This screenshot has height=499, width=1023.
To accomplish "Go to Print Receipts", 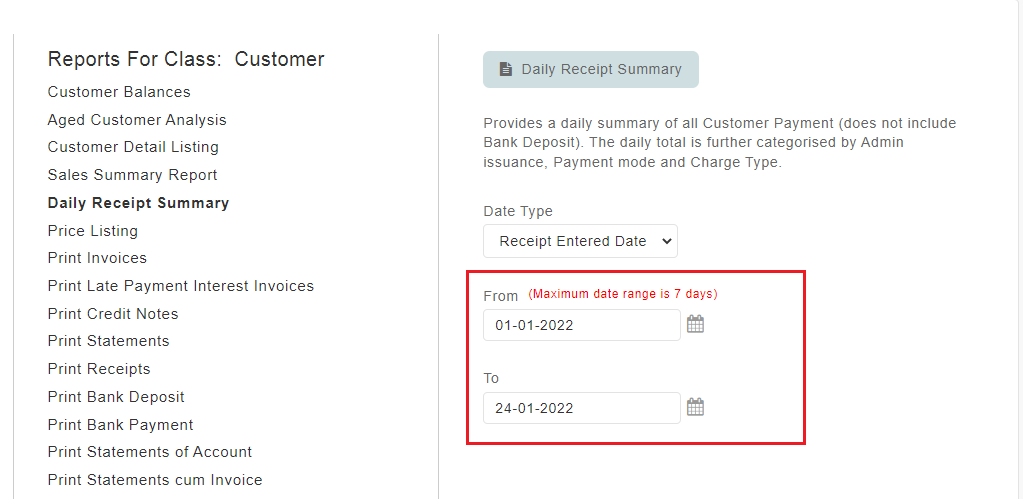I will 99,369.
